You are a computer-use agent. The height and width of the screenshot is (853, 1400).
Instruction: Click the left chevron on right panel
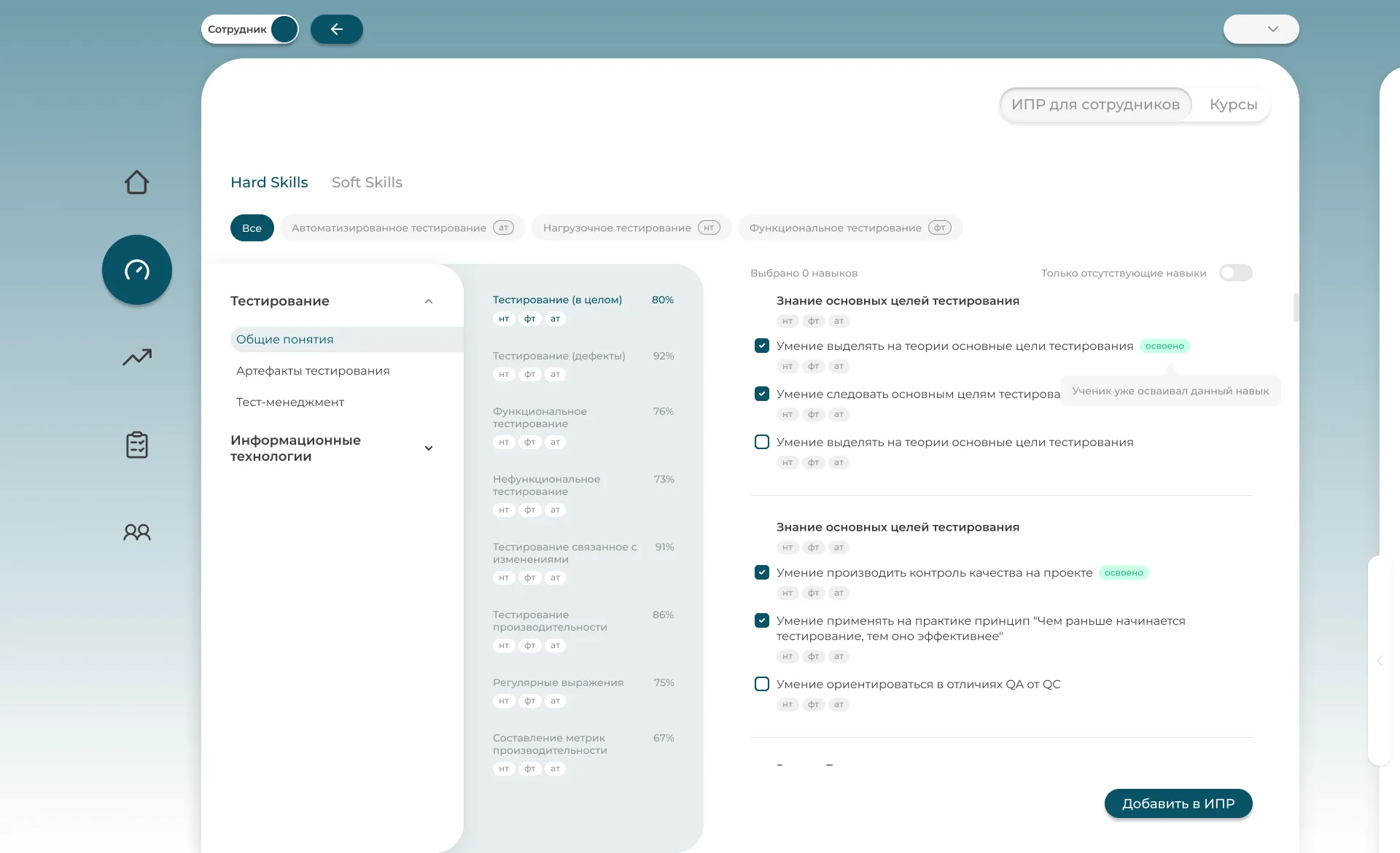coord(1380,661)
